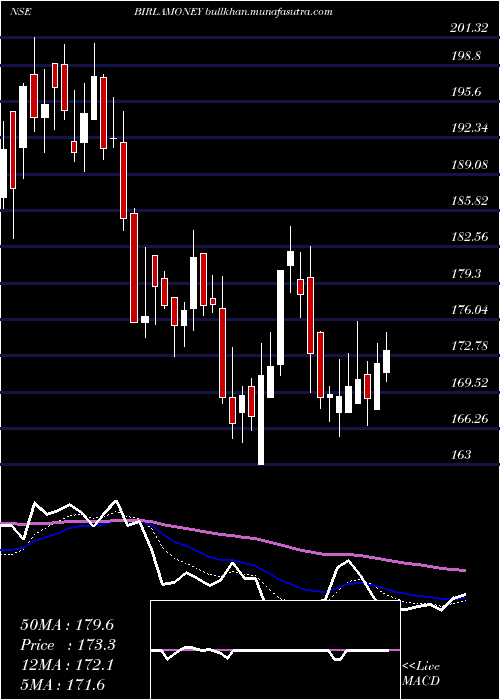This screenshot has width=500, height=700.
Task: Click the 176.04 price axis label
Action: point(468,310)
